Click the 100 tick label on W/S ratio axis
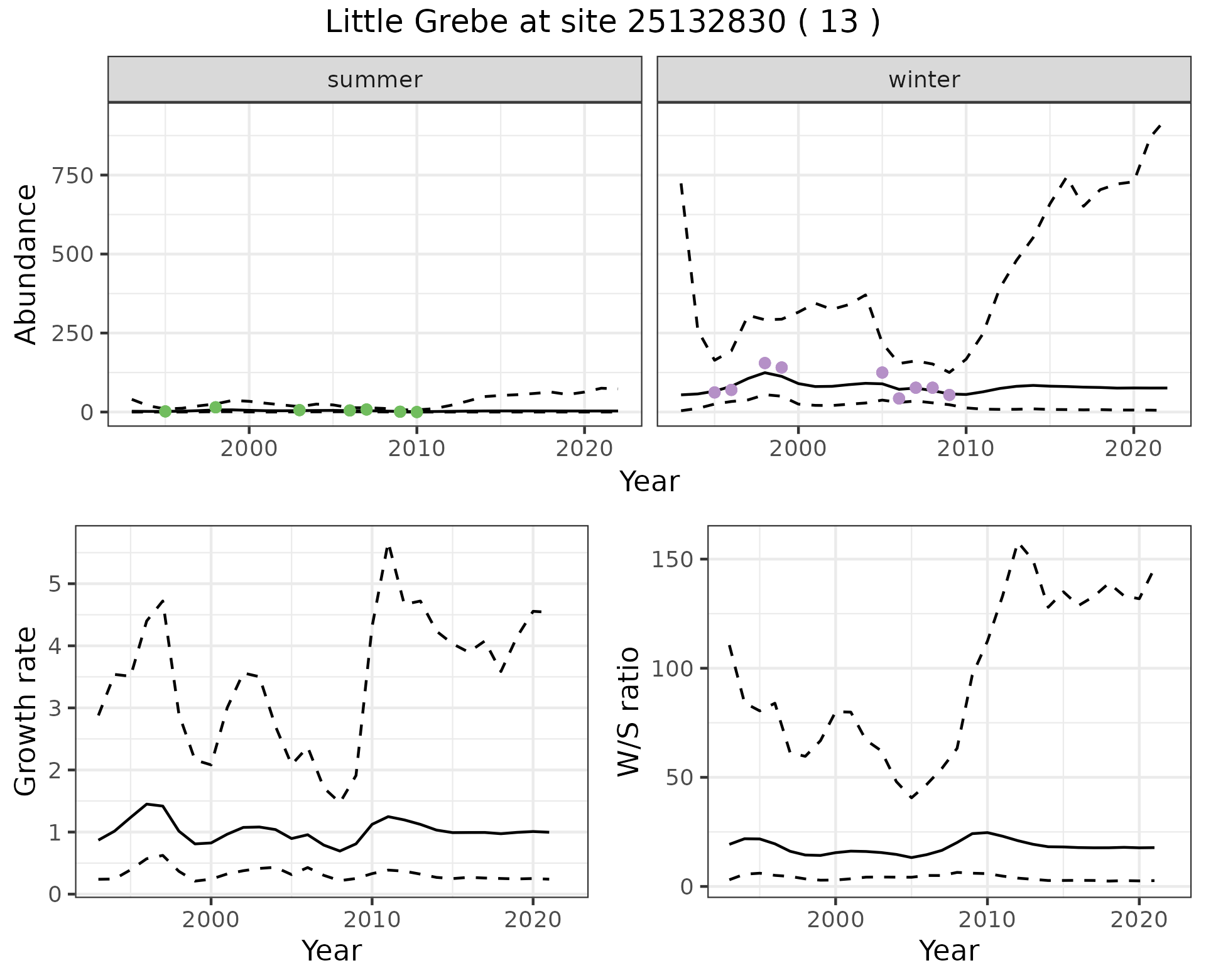The height and width of the screenshot is (980, 1206). [671, 668]
